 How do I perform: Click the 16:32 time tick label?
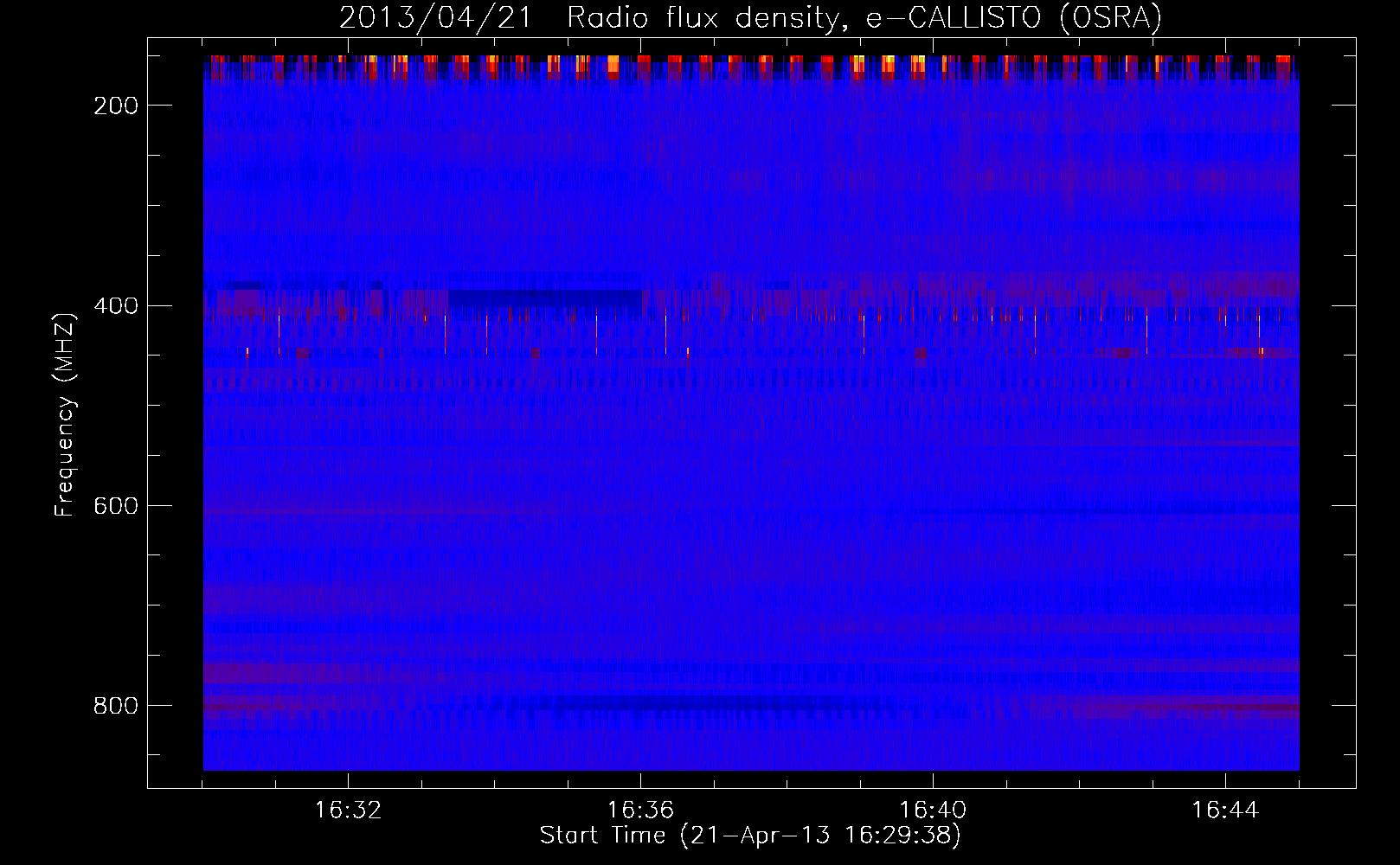point(348,810)
